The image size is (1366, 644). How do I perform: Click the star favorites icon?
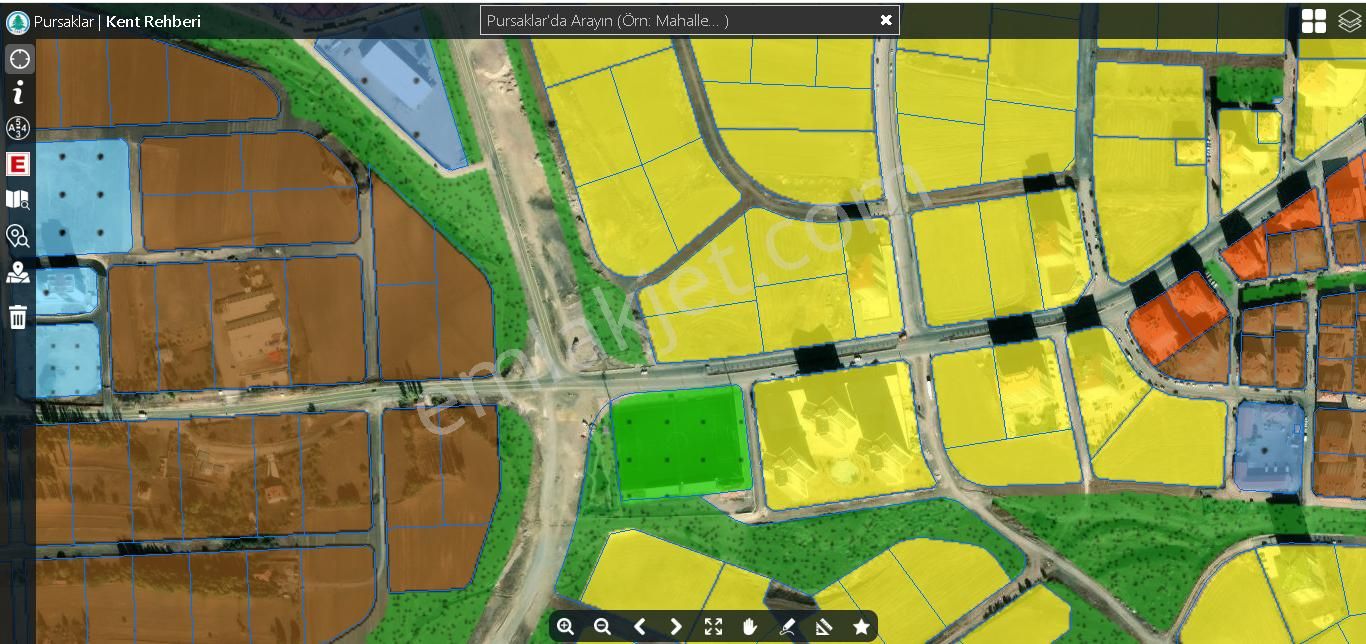(x=861, y=627)
